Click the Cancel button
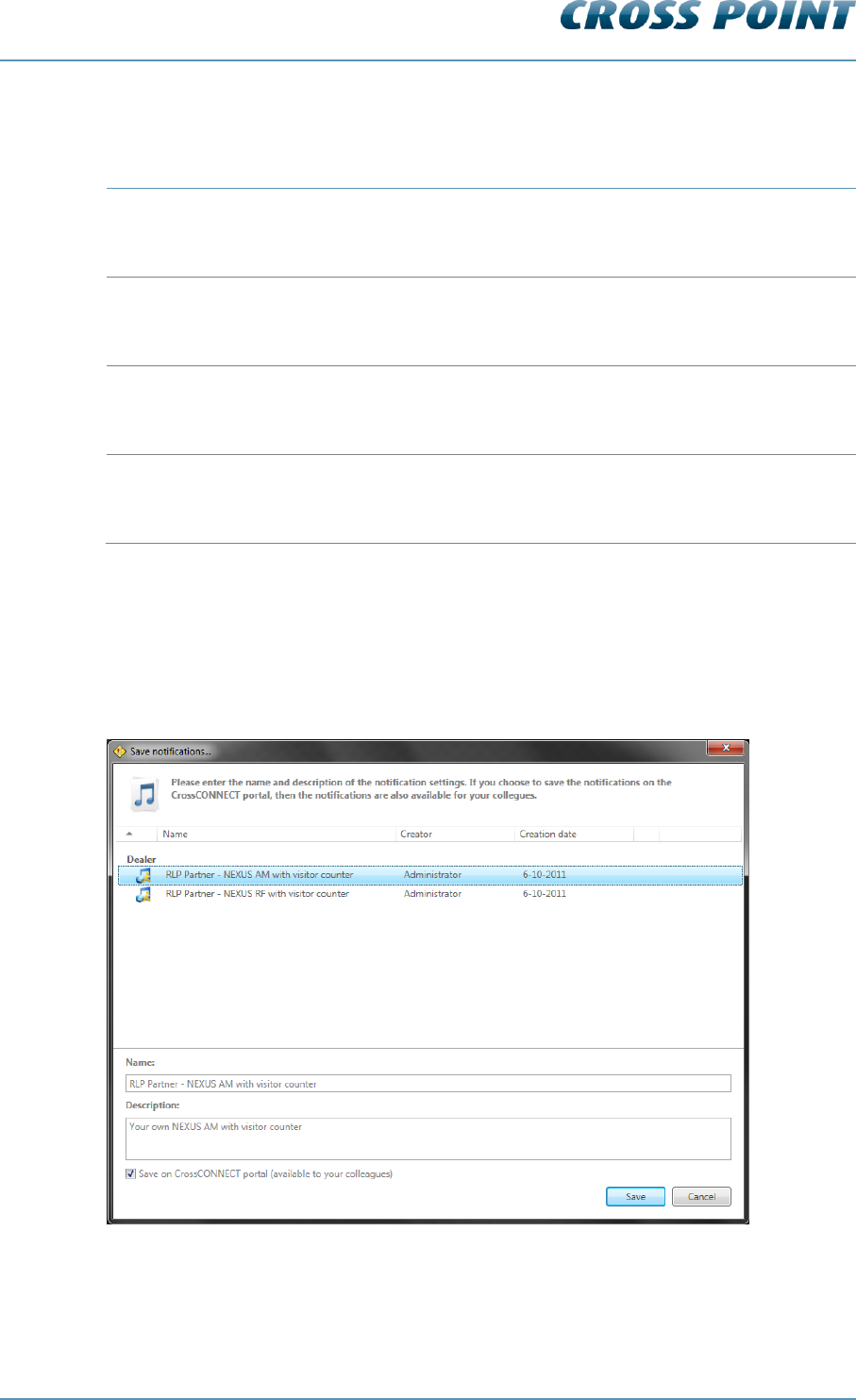 (x=701, y=1197)
